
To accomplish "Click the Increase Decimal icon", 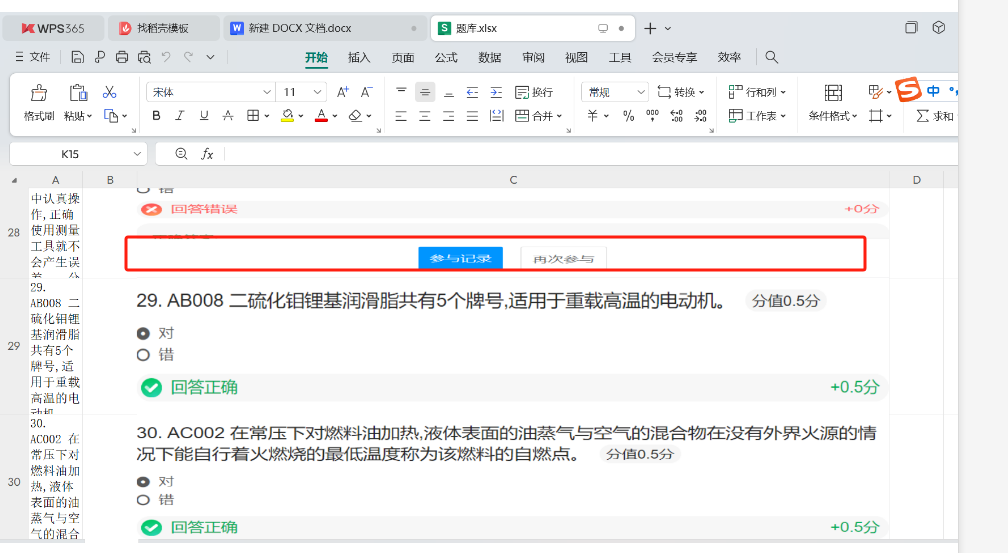I will [676, 116].
